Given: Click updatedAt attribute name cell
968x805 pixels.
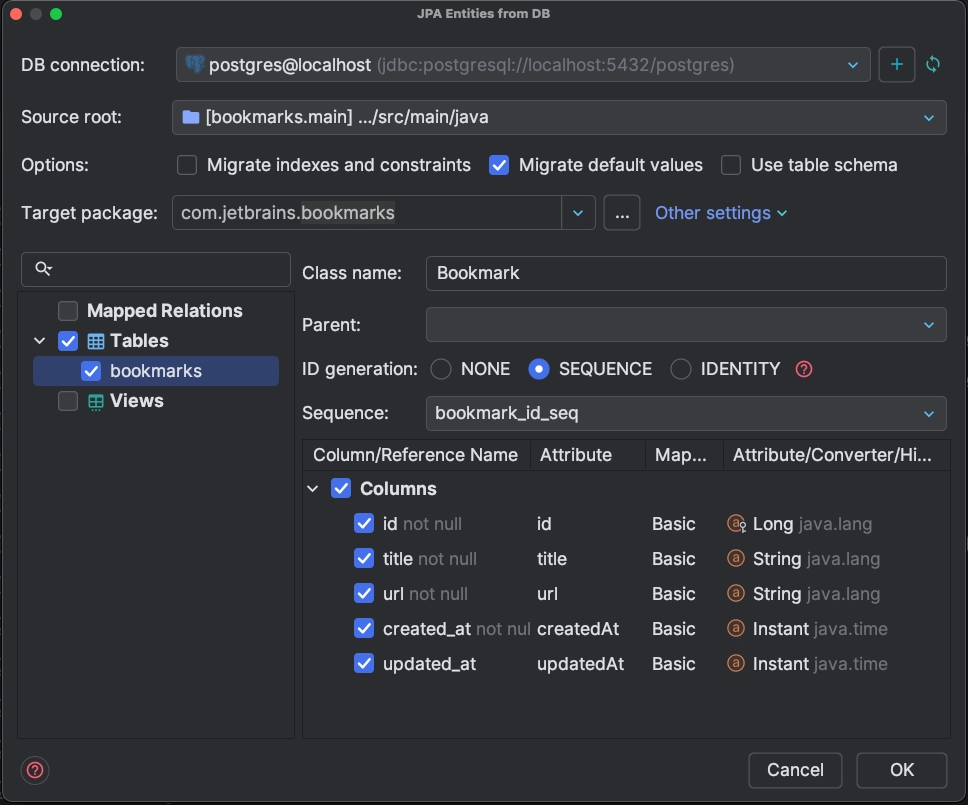Looking at the screenshot, I should (x=580, y=664).
